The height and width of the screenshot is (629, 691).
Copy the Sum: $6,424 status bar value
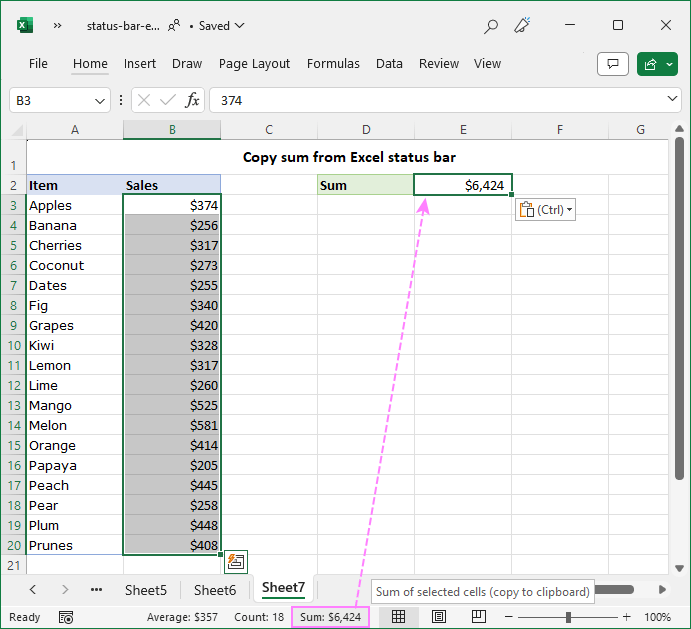click(x=330, y=617)
